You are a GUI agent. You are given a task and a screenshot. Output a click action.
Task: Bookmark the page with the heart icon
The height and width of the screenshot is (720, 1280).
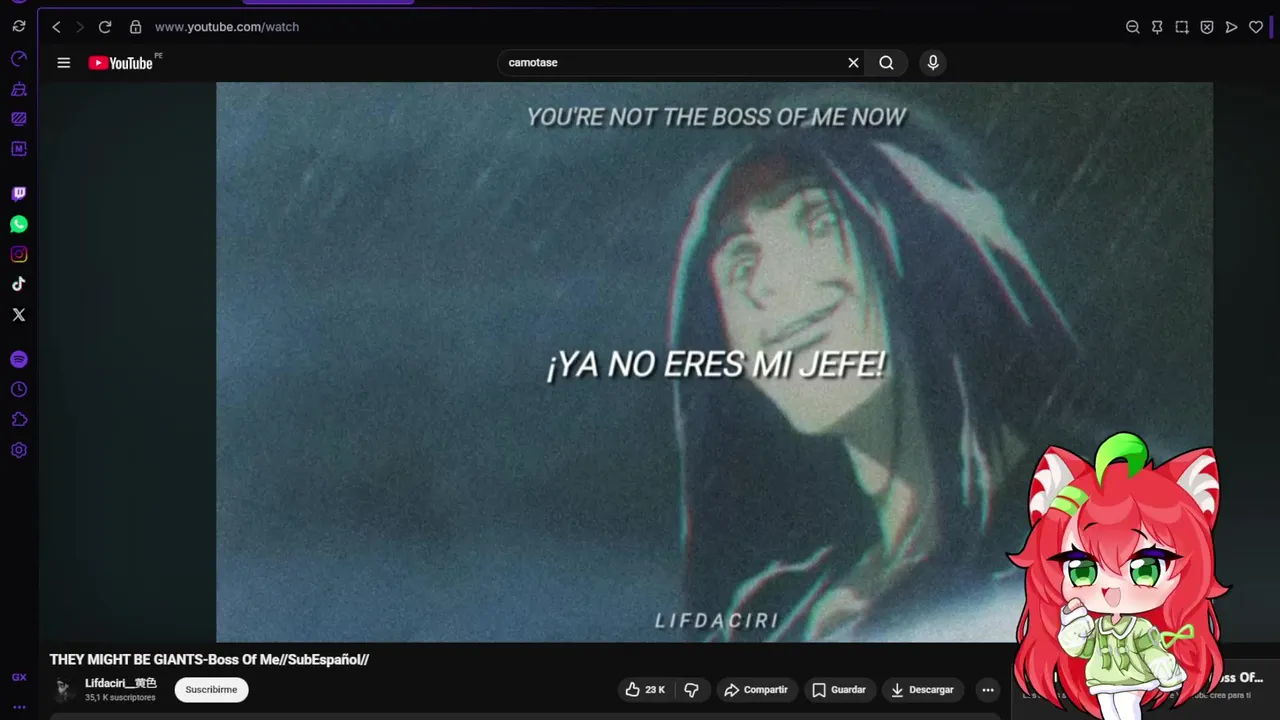click(1256, 27)
